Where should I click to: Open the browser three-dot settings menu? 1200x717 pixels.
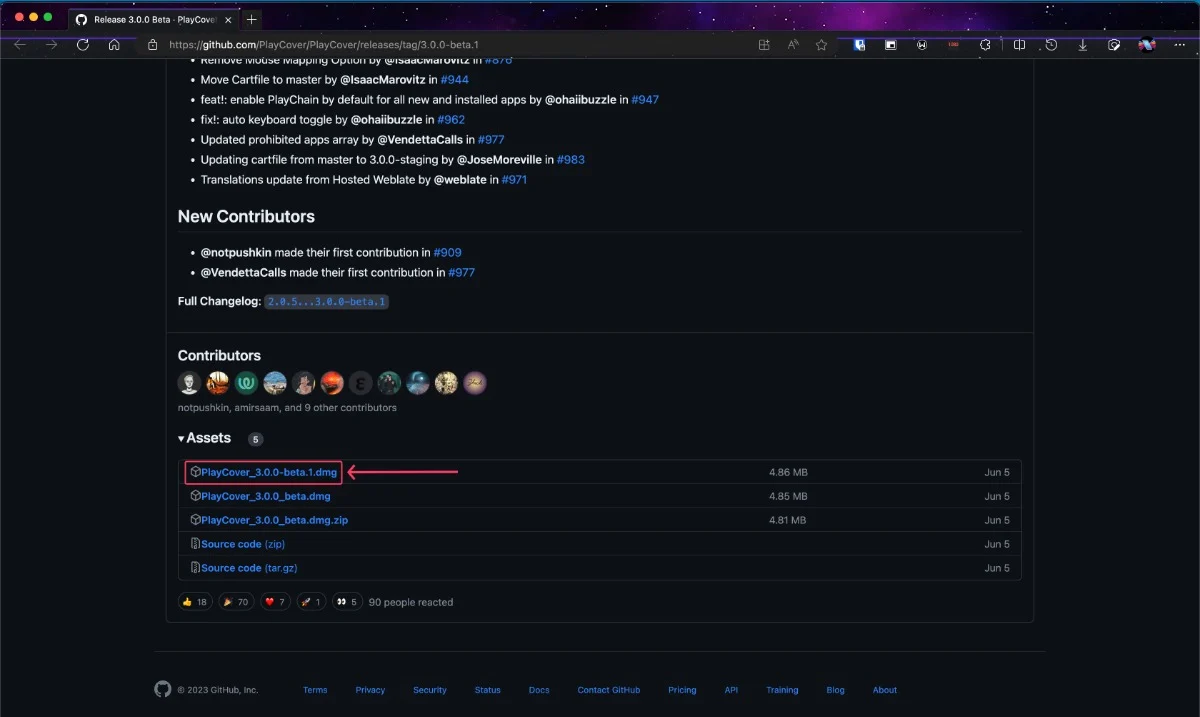click(1178, 45)
